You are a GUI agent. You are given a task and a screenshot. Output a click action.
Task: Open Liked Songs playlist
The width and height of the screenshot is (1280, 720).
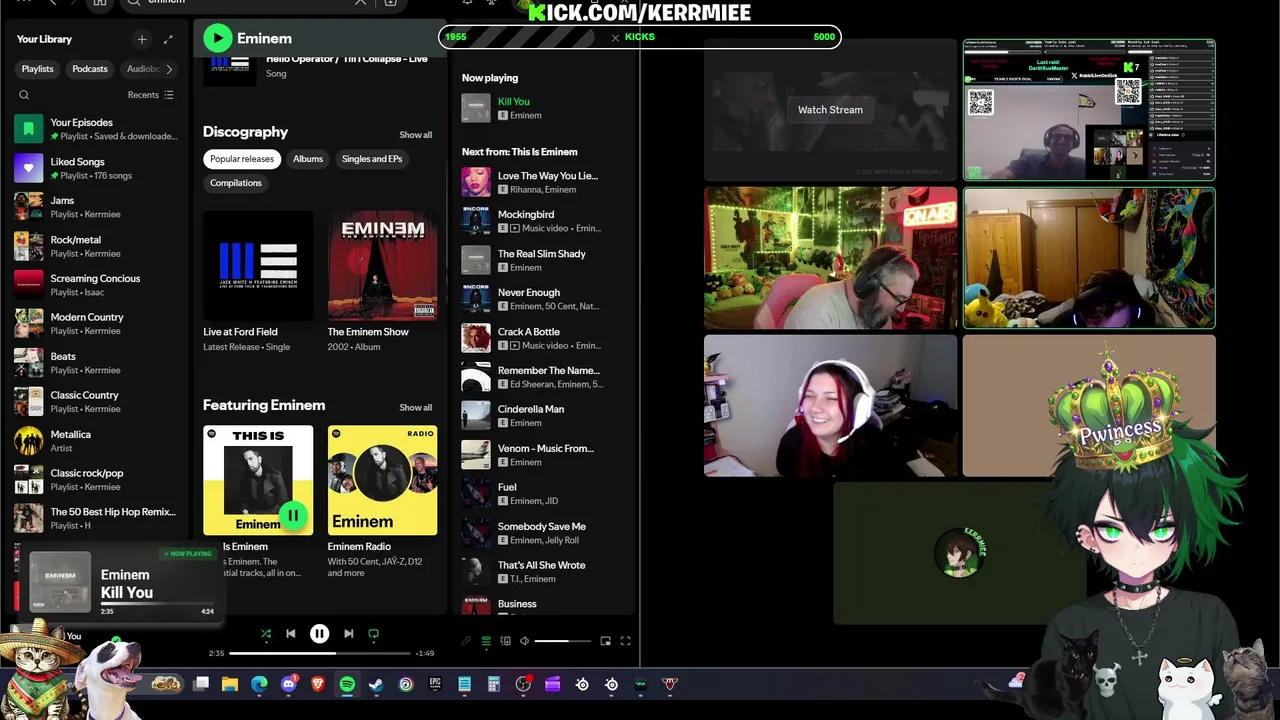point(96,168)
